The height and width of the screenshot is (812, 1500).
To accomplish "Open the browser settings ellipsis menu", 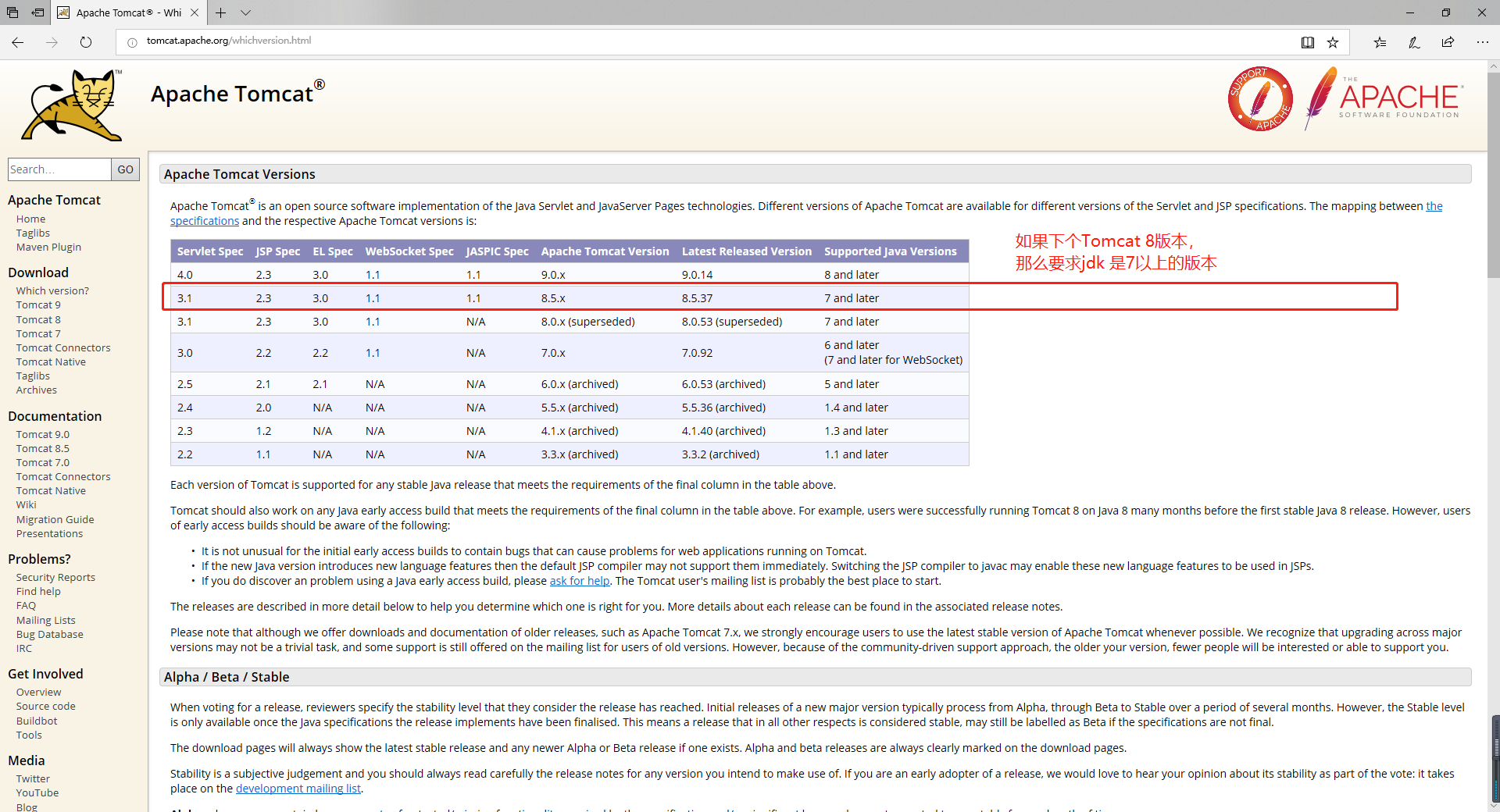I will point(1482,42).
